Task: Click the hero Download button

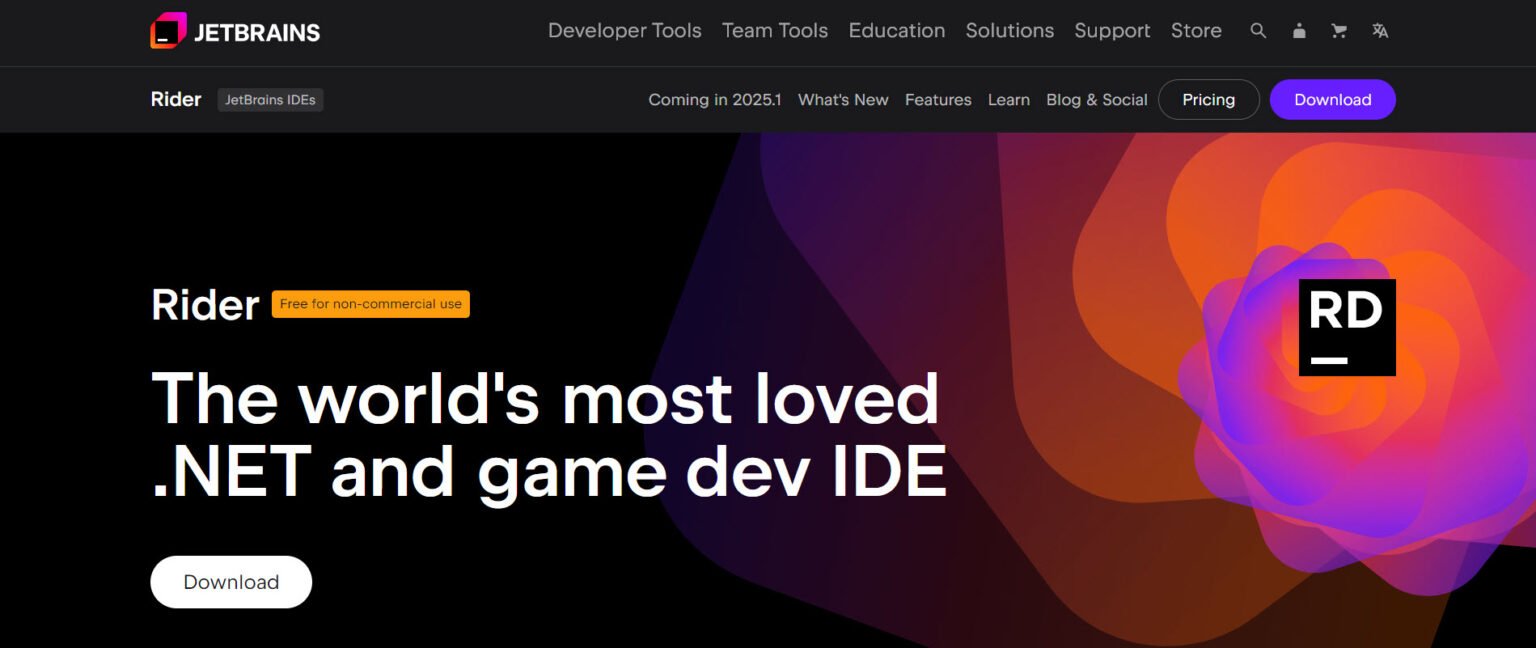Action: tap(230, 581)
